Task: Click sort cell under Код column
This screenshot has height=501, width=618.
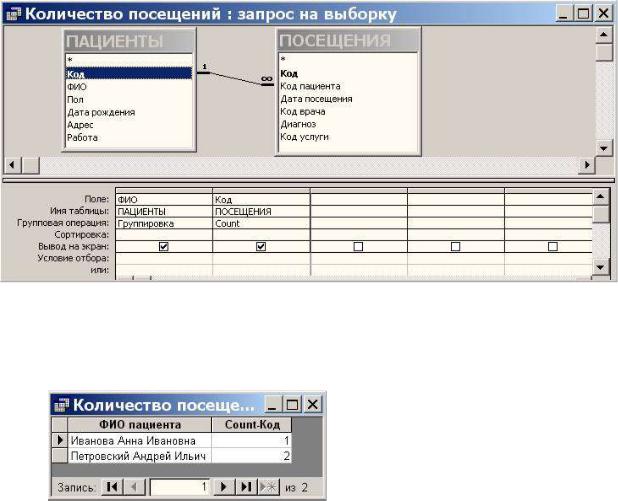Action: [261, 235]
